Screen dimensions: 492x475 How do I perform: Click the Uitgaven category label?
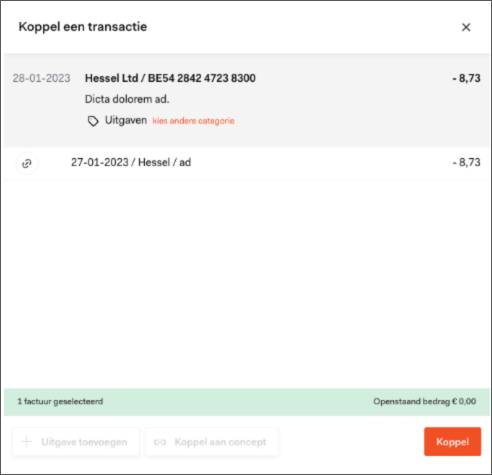[126, 120]
